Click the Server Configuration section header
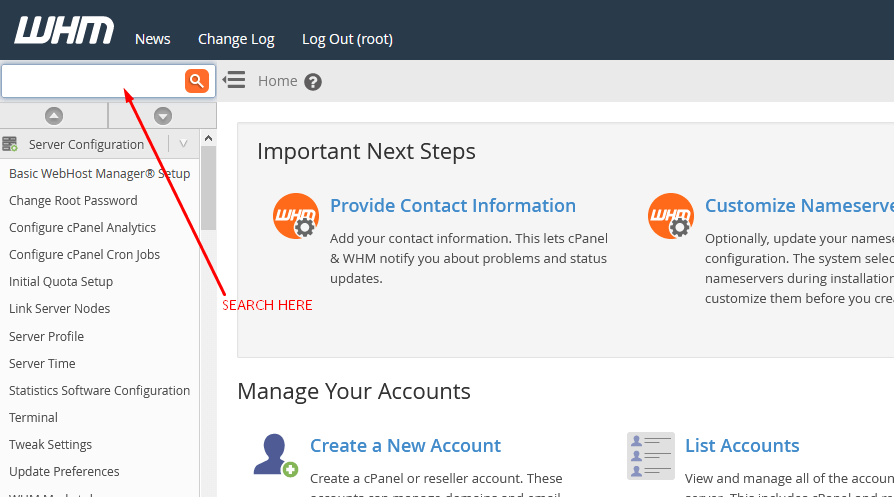 pyautogui.click(x=100, y=144)
